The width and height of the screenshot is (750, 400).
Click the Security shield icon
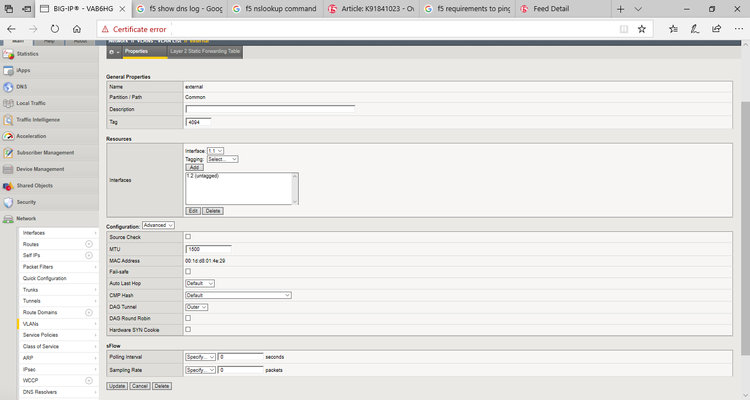(x=8, y=202)
